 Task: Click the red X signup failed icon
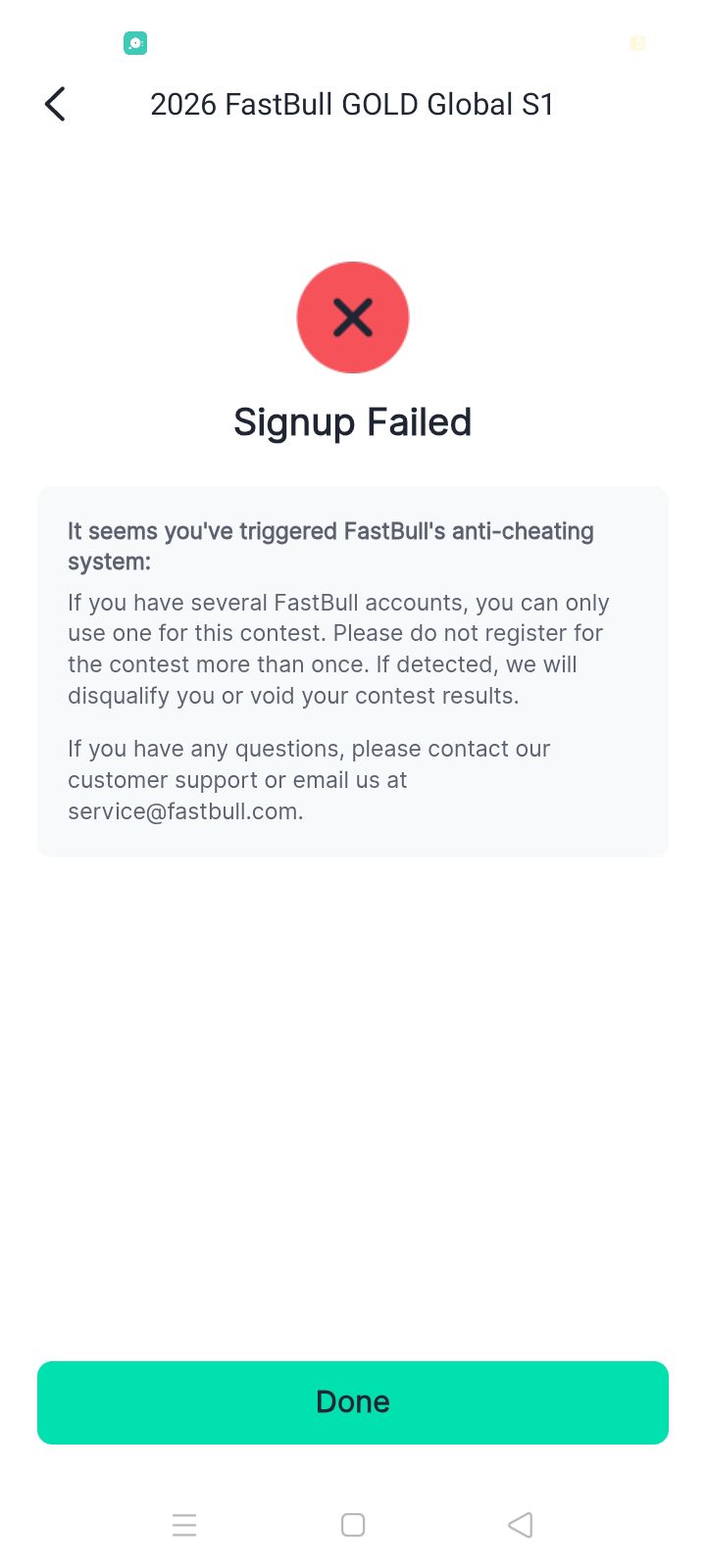353,318
